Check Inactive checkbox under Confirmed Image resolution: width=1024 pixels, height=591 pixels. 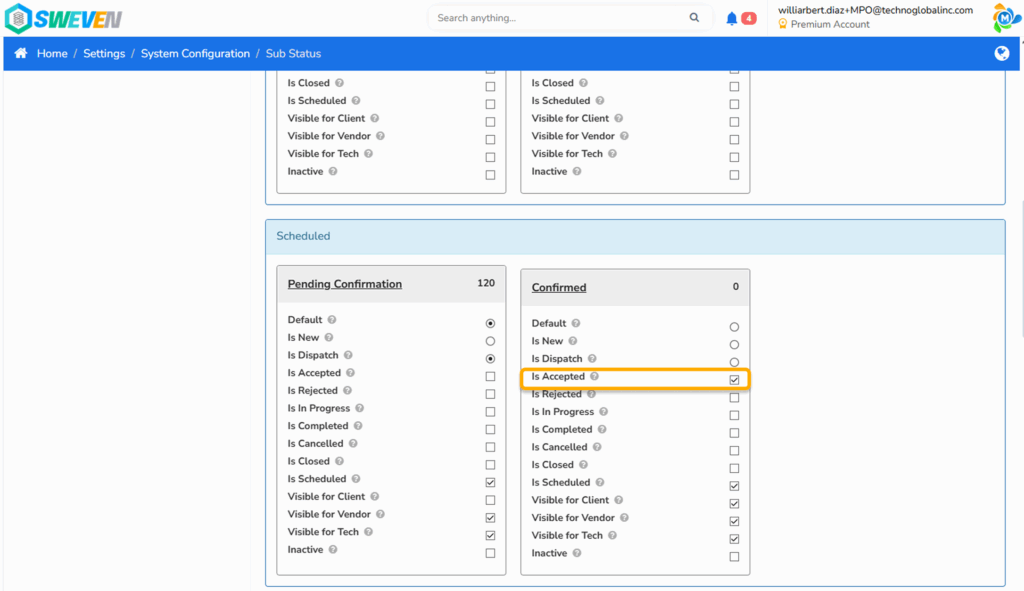[x=734, y=557]
